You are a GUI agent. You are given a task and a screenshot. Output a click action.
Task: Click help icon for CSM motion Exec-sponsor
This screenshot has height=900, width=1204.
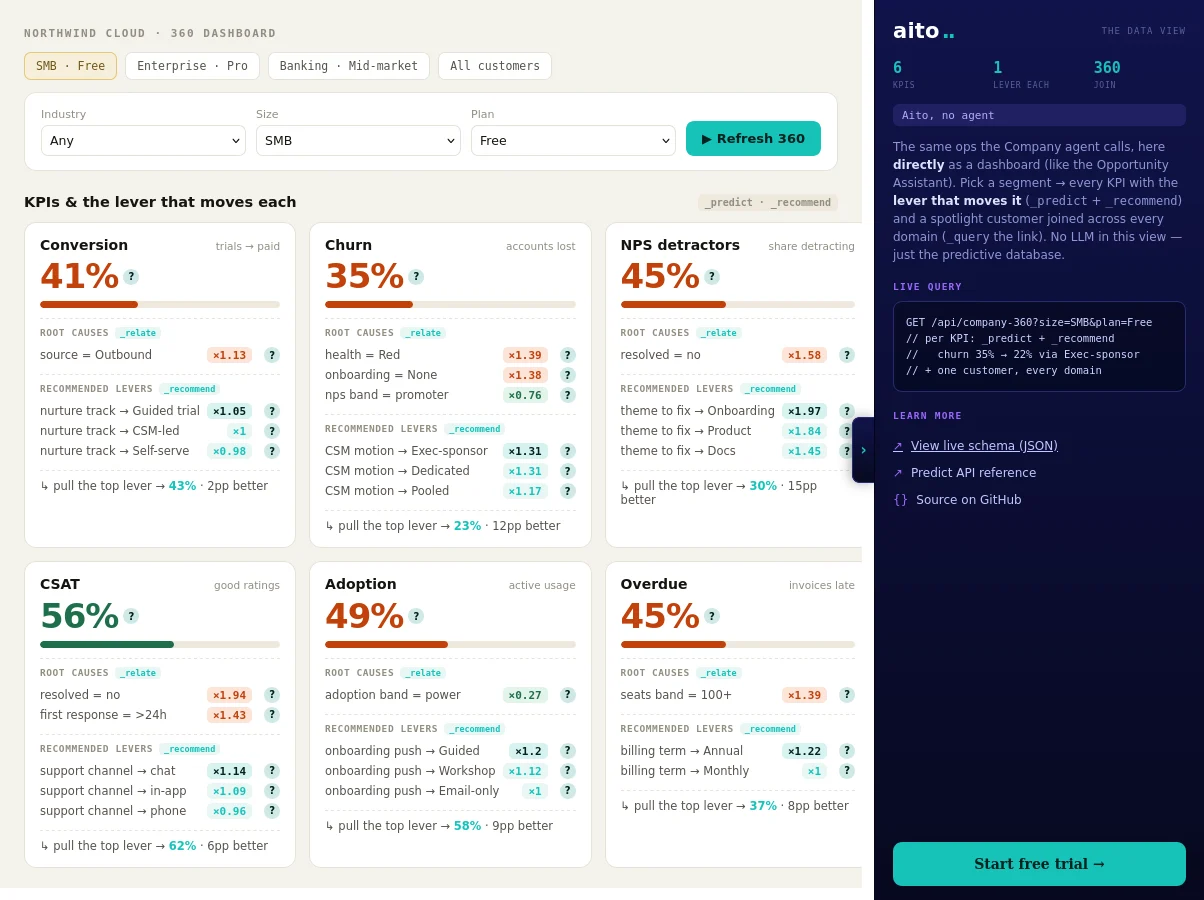[x=568, y=451]
